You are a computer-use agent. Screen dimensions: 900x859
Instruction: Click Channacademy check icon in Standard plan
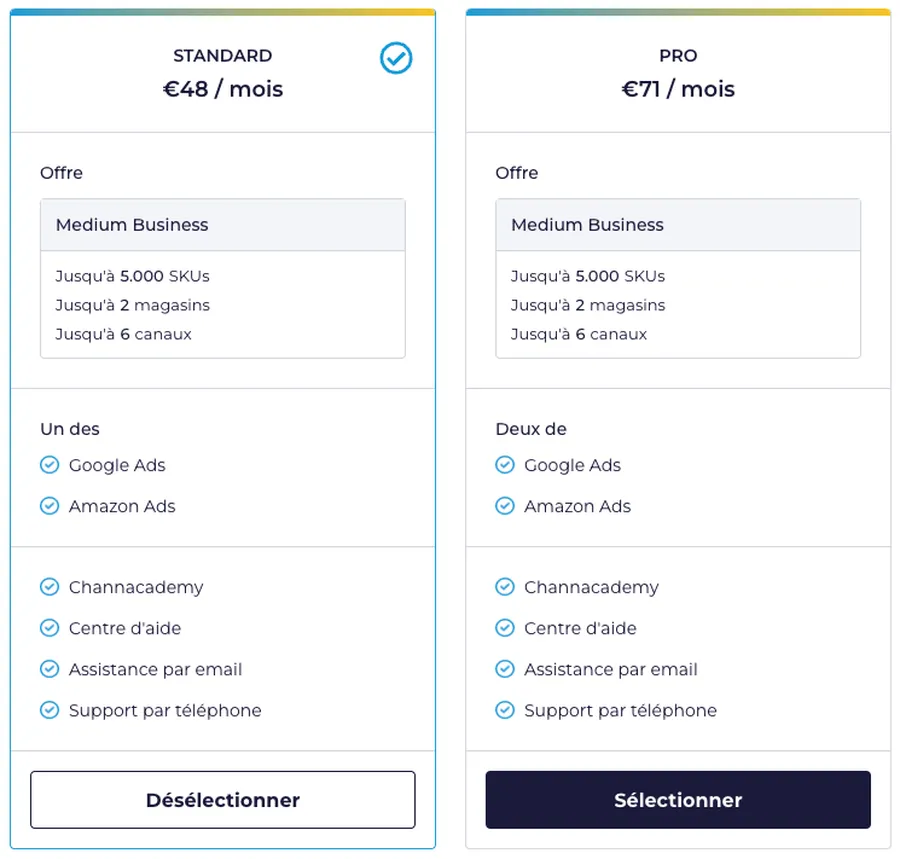49,587
